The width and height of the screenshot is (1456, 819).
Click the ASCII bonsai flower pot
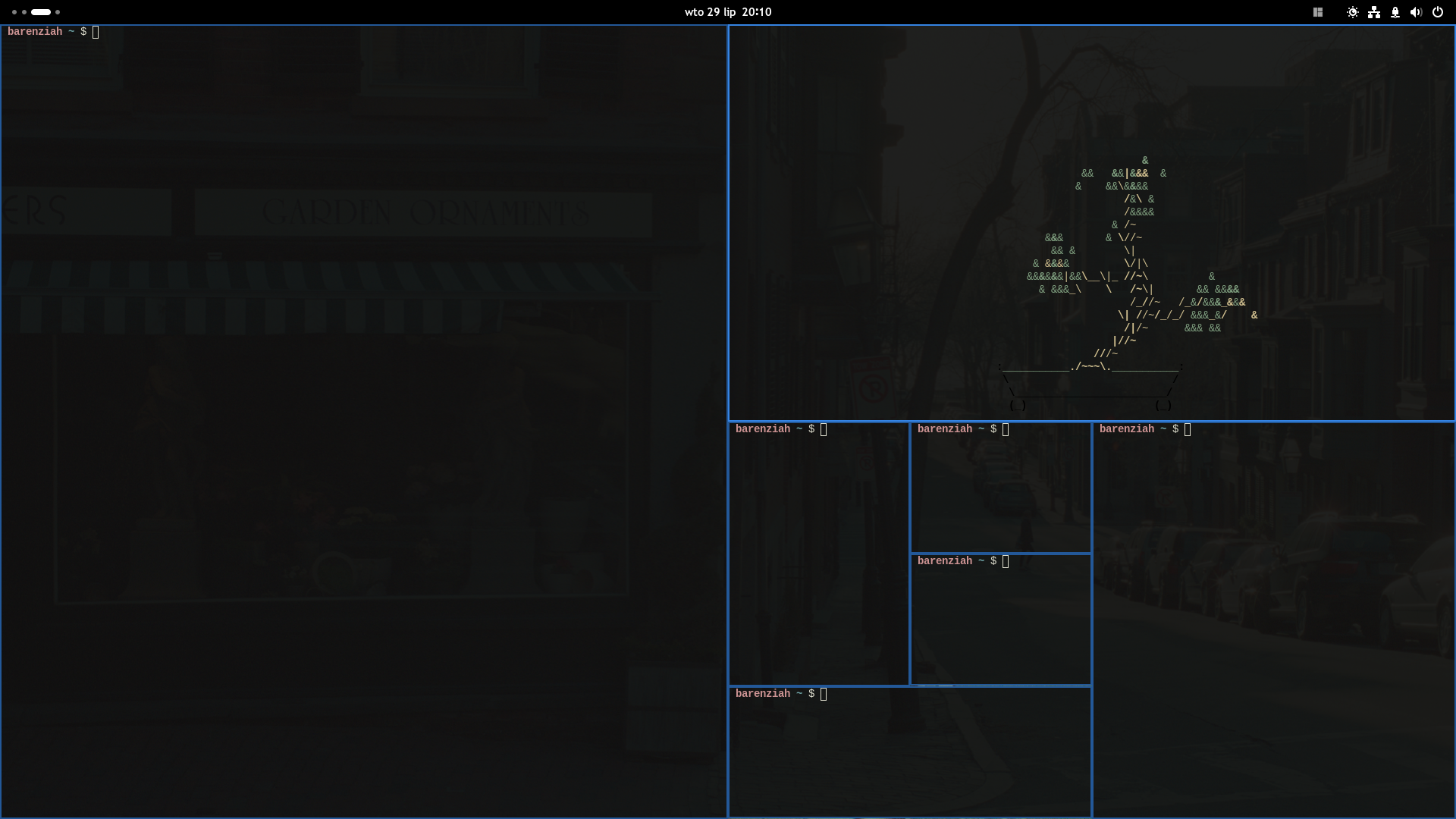click(x=1090, y=384)
